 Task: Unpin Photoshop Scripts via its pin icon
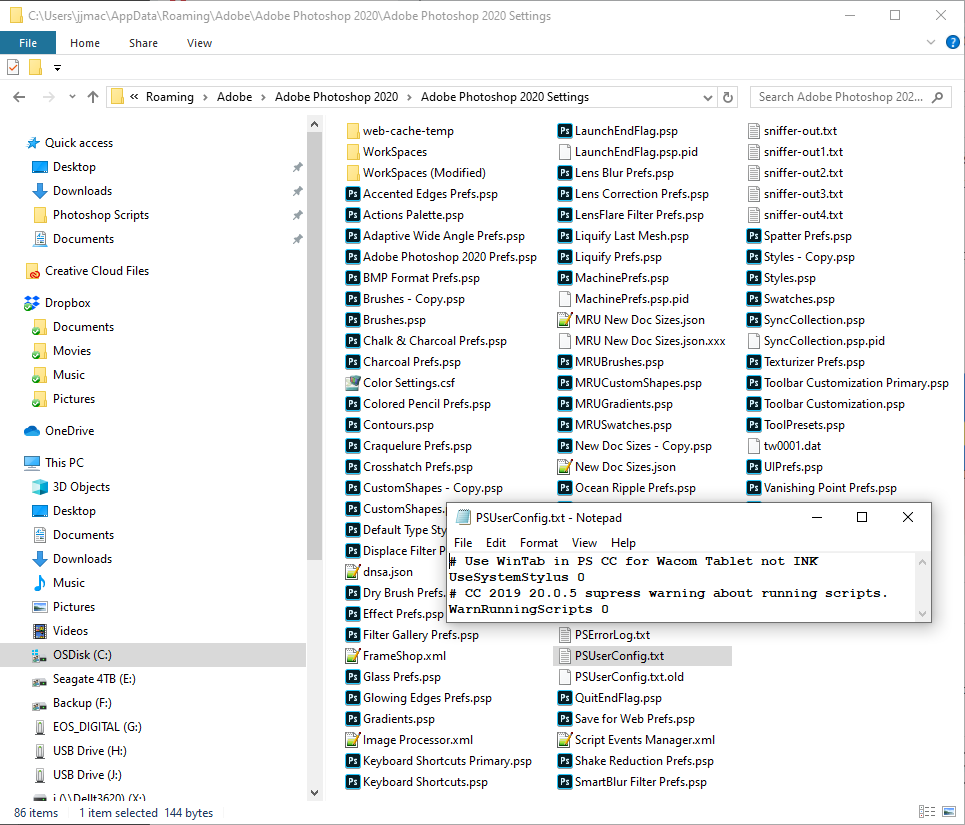click(x=297, y=215)
